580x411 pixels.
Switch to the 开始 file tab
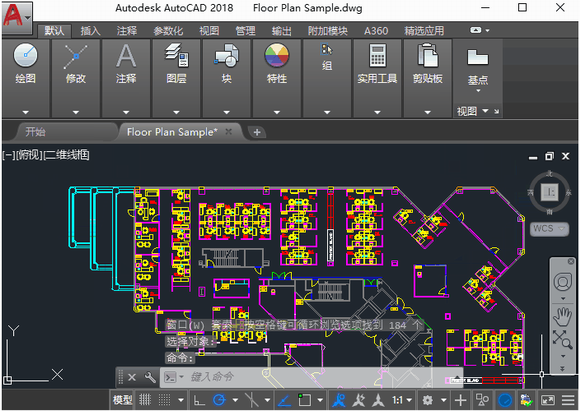36,132
